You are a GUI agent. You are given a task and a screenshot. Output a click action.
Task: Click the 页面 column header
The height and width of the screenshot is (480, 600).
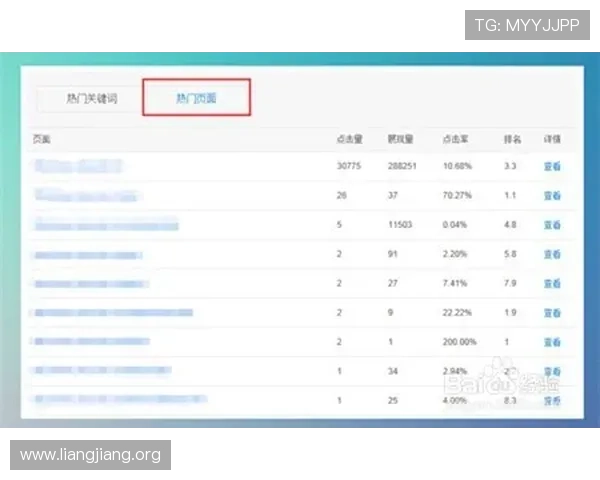(x=41, y=139)
